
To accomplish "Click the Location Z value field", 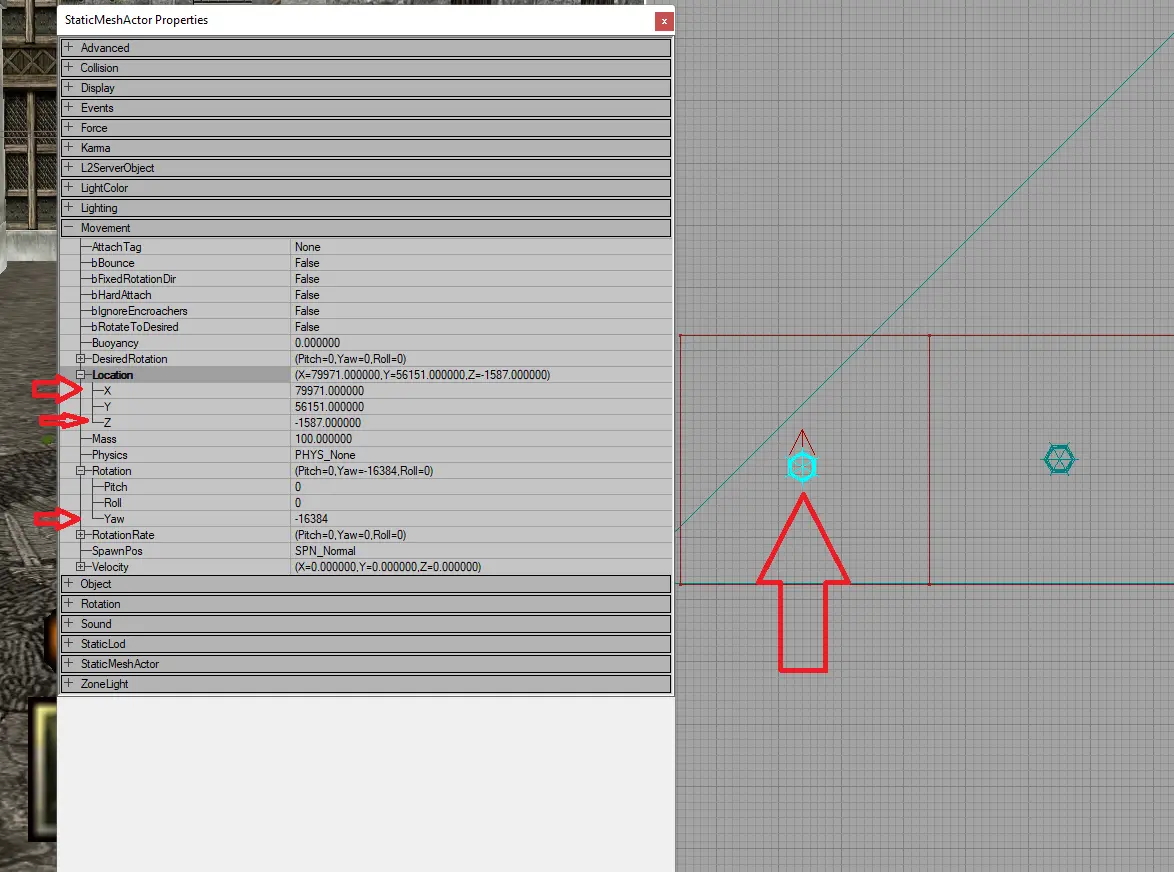I will point(481,423).
